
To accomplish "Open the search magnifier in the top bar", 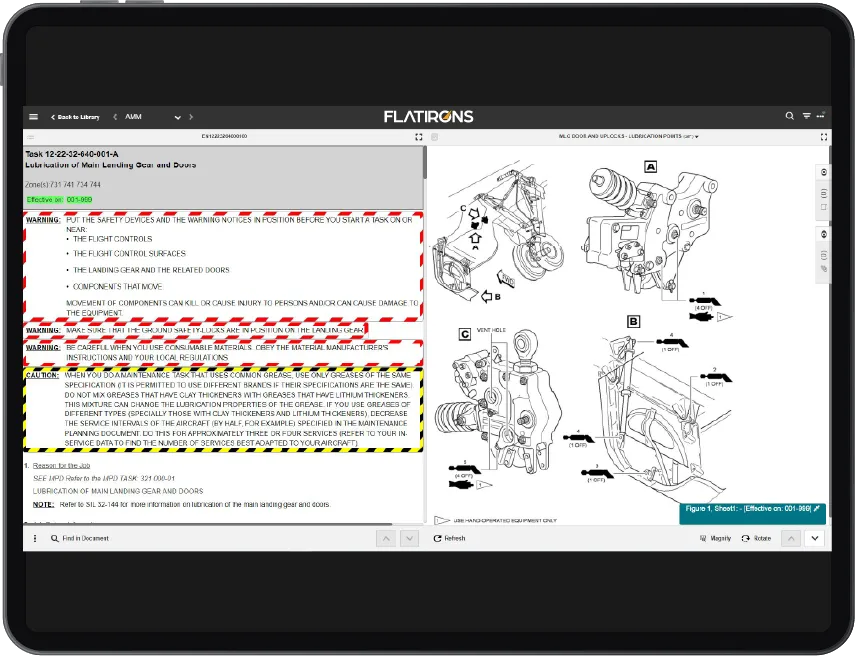I will [x=789, y=116].
